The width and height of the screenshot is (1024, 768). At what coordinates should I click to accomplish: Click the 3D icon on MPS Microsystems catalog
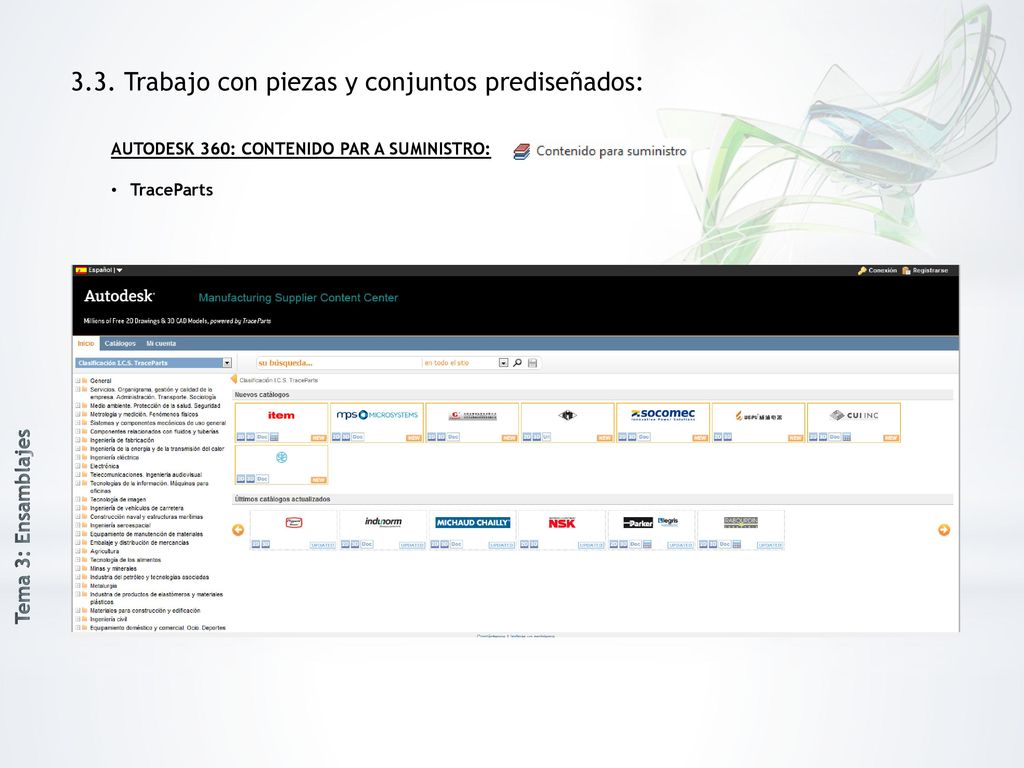coord(345,437)
